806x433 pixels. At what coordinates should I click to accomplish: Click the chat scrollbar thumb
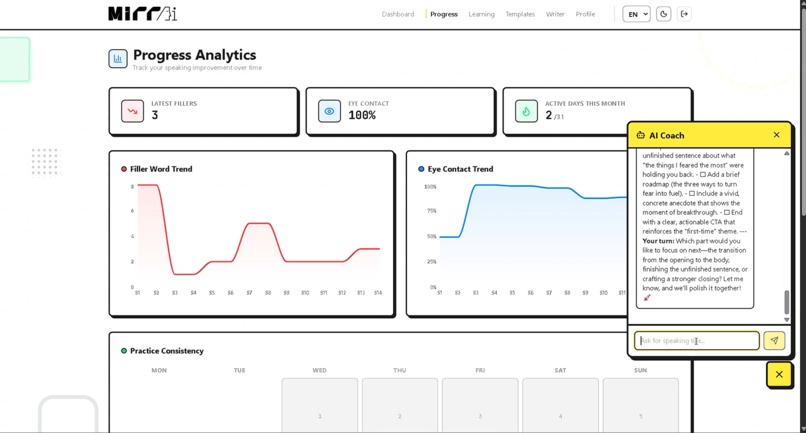786,302
